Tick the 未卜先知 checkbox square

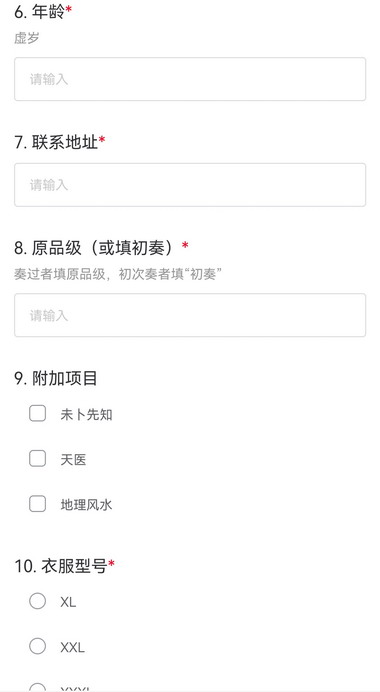coord(38,414)
